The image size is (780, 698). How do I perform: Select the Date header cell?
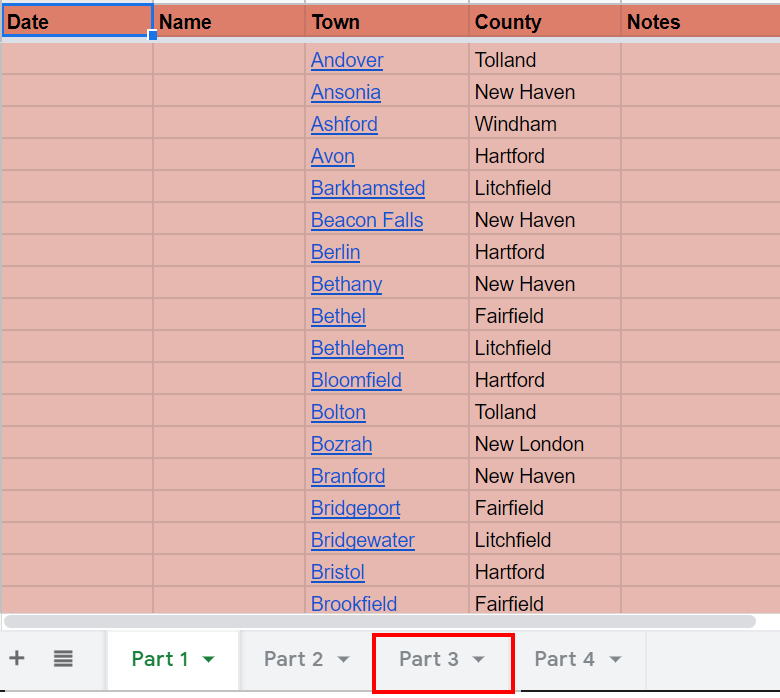76,21
